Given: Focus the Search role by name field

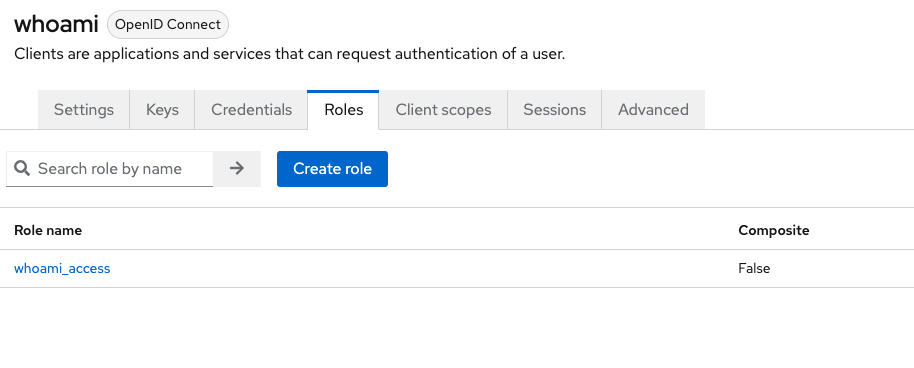Looking at the screenshot, I should point(110,169).
